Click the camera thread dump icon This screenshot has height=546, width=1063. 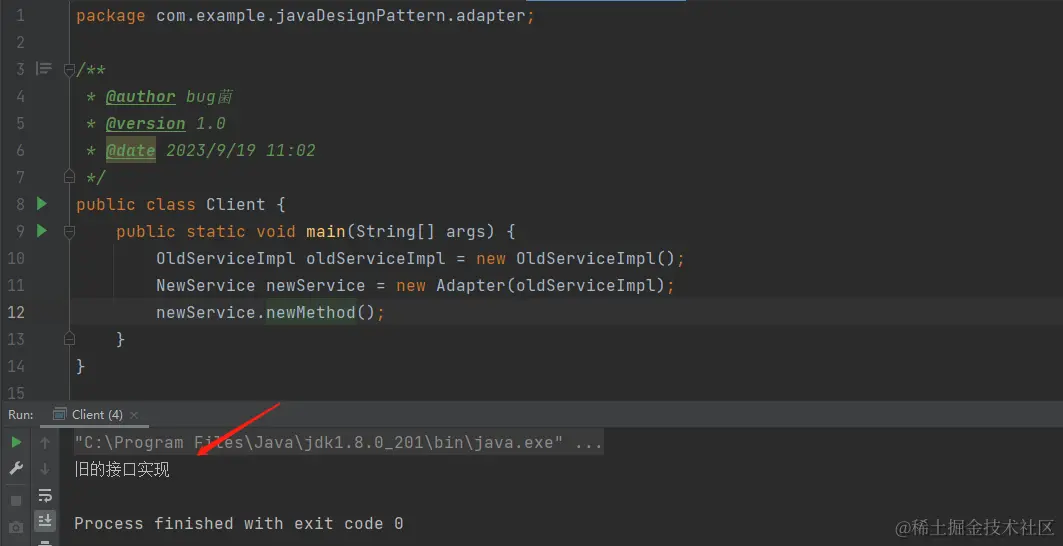tap(16, 527)
